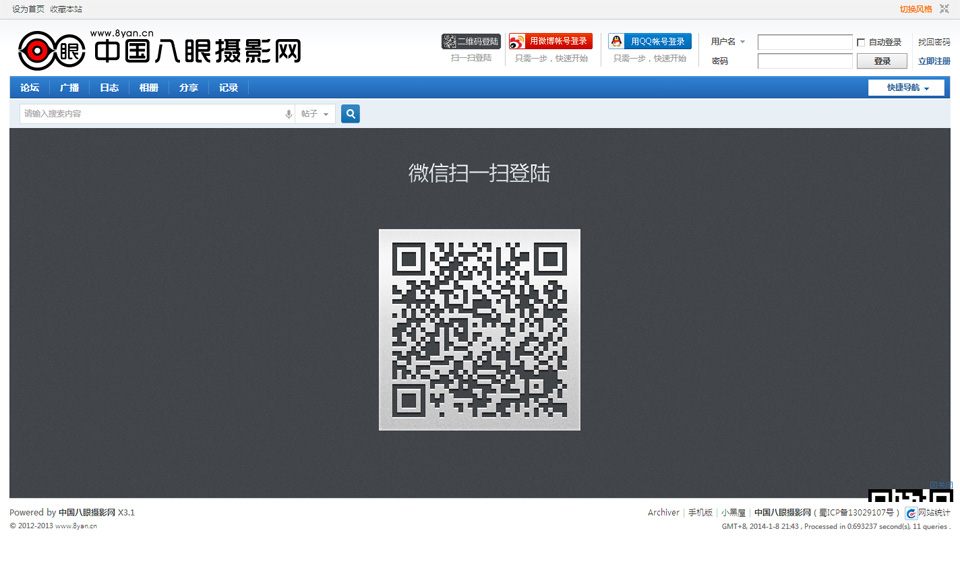The image size is (960, 566).
Task: Click the 设为首页 link
Action: tap(28, 9)
